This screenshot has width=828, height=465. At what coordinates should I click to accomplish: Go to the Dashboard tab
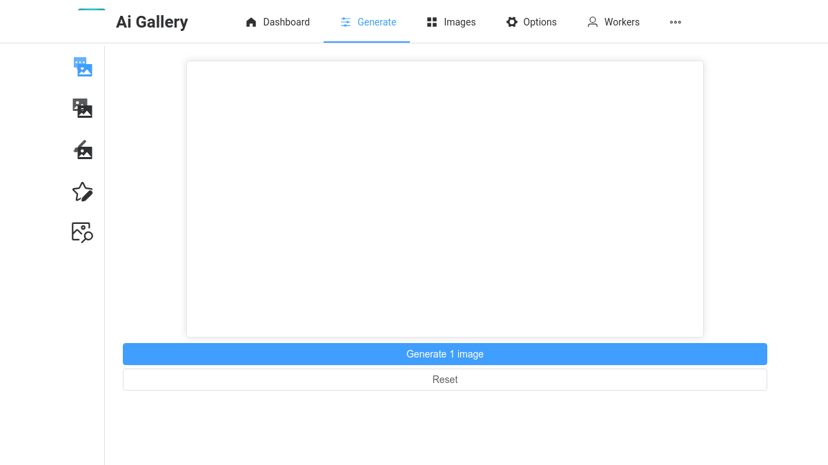[278, 22]
